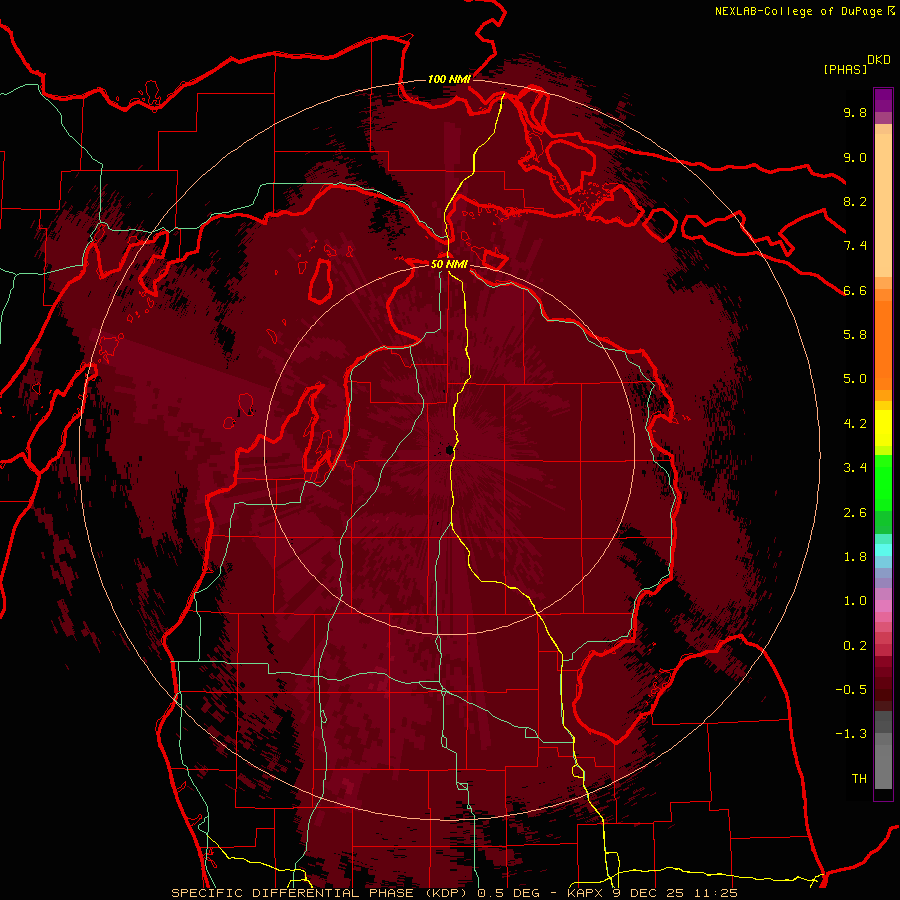Click the 9.8 value on the color scale
Viewport: 900px width, 900px height.
point(855,112)
